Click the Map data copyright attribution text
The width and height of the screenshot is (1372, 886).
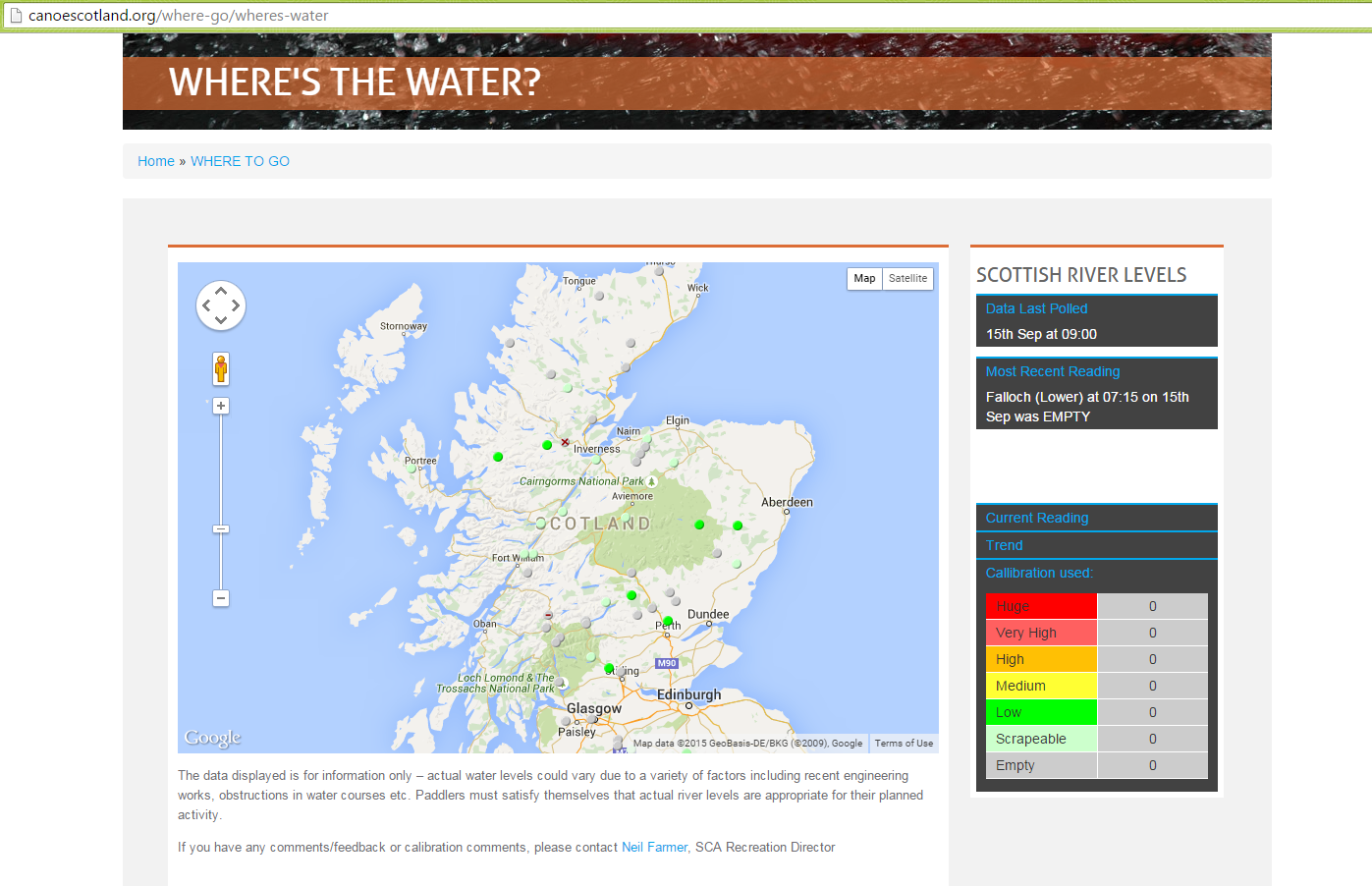pyautogui.click(x=747, y=744)
